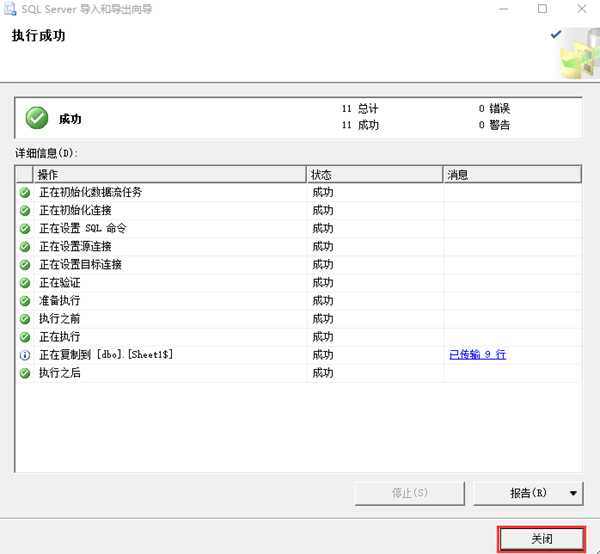
Task: Close the window with the title bar X
Action: click(582, 9)
